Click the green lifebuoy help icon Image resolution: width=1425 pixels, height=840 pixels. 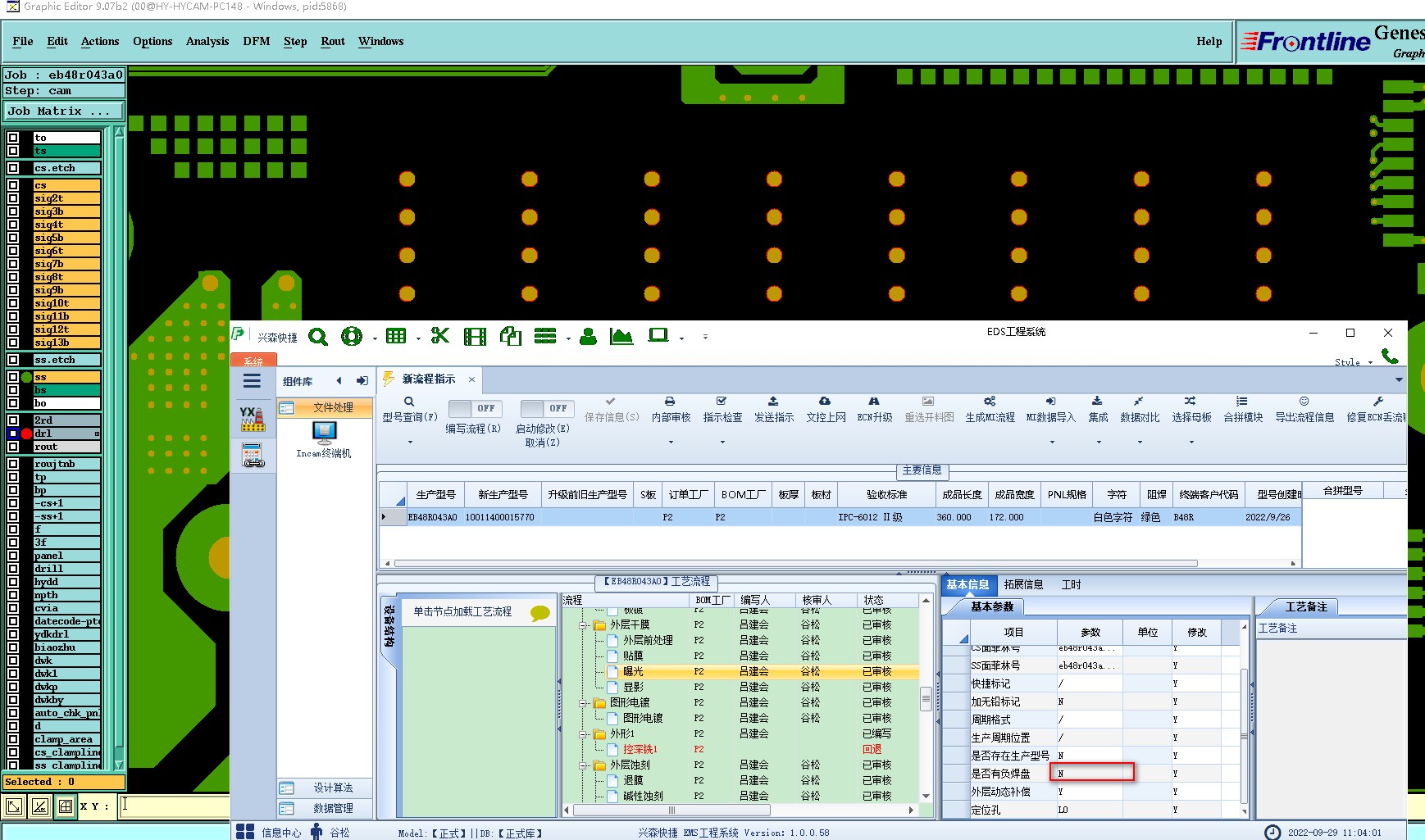coord(352,336)
